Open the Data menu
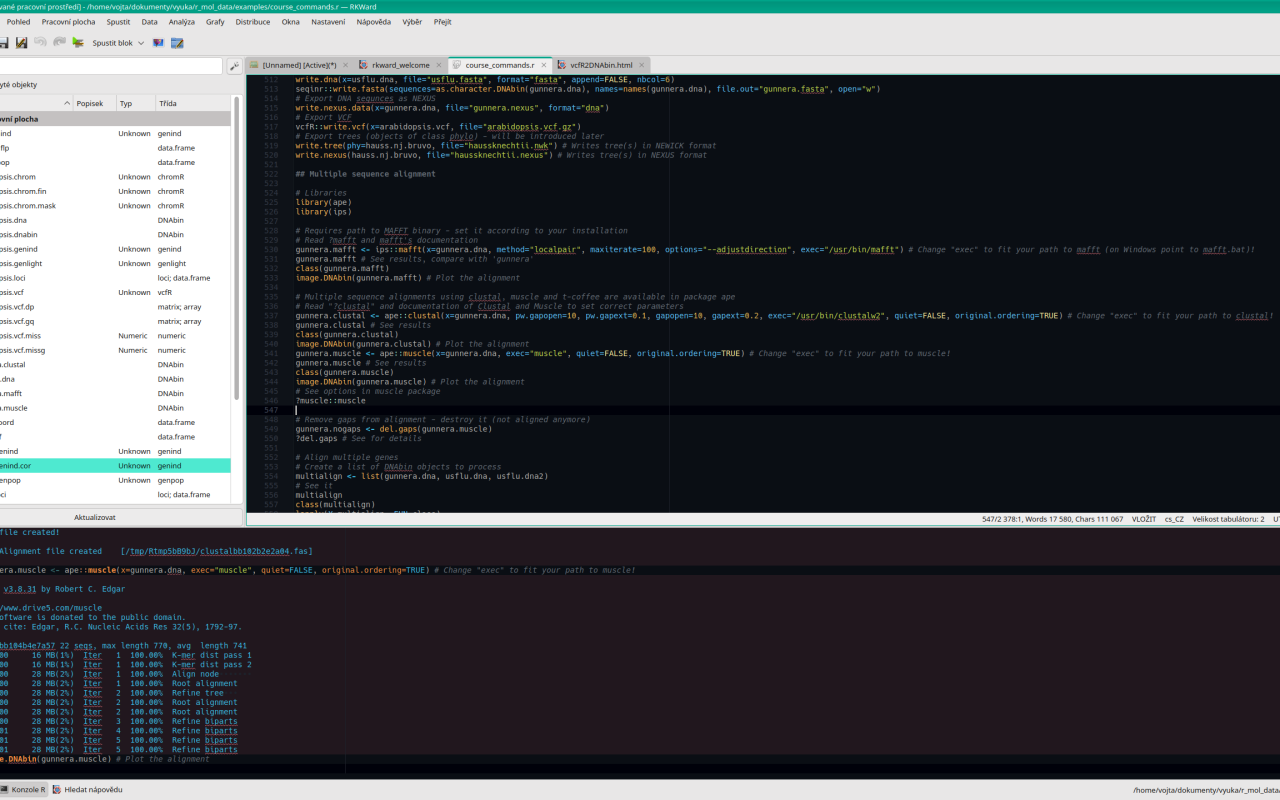Screen dimensions: 1280x800 point(149,21)
